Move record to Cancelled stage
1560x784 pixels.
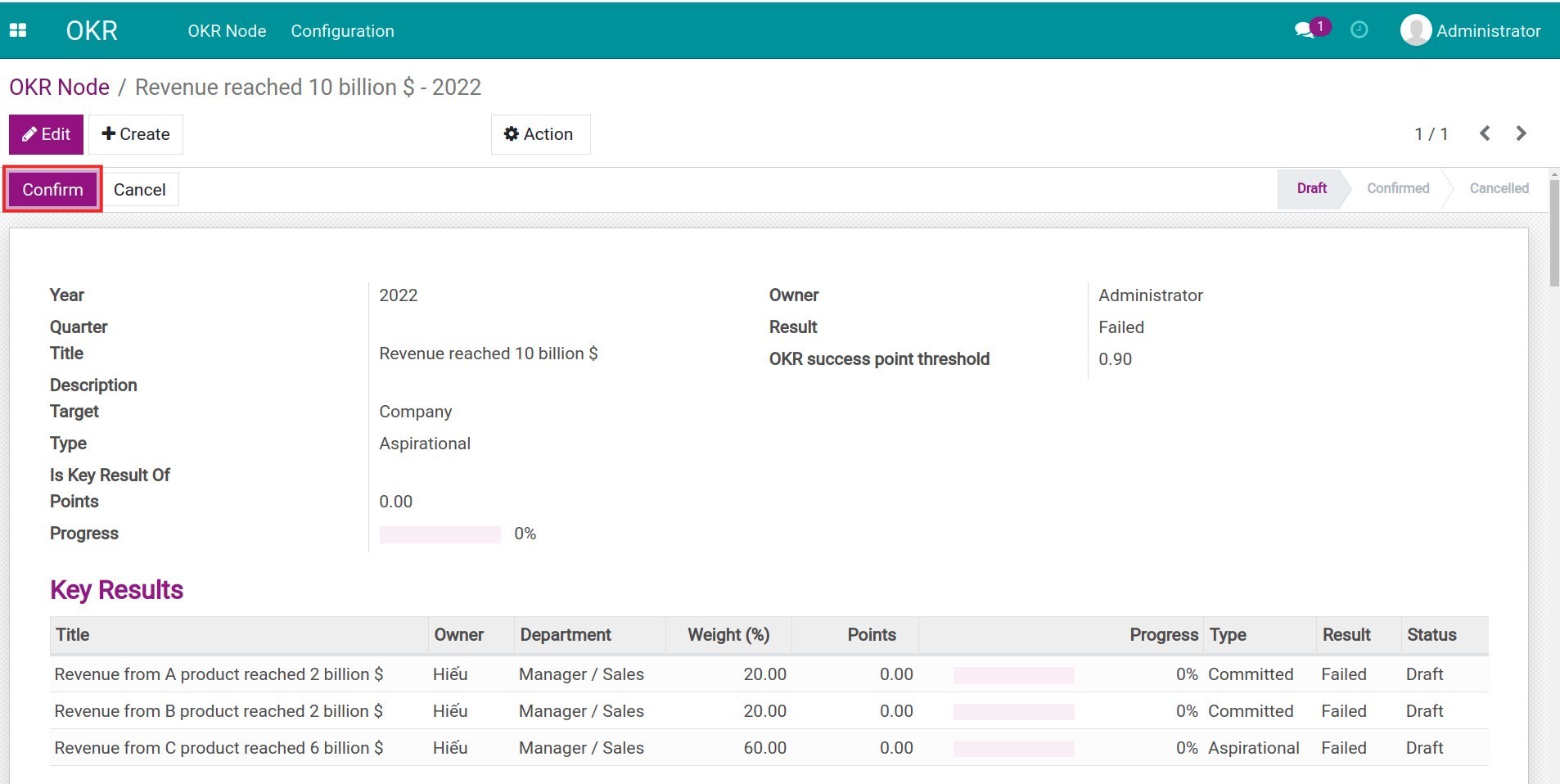point(1498,188)
